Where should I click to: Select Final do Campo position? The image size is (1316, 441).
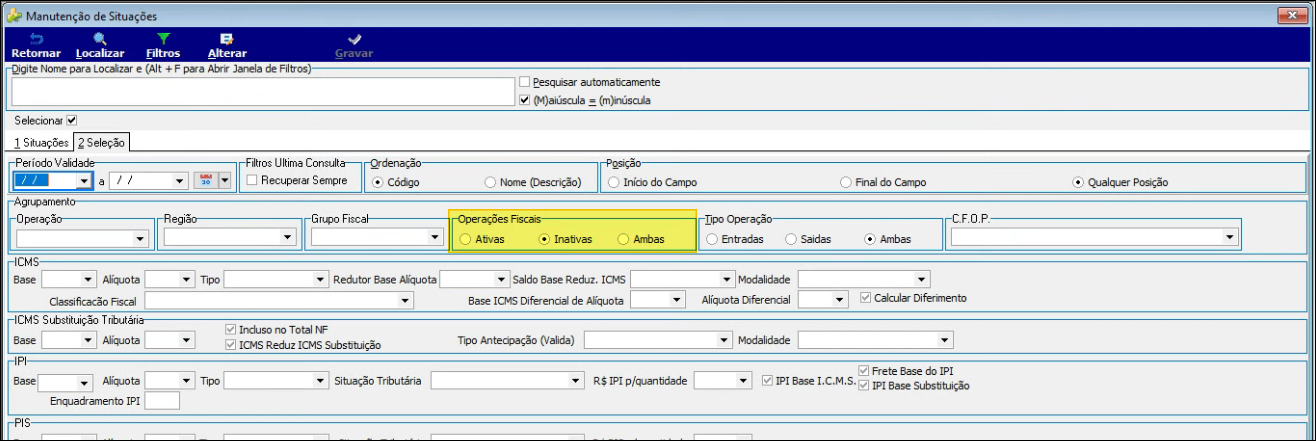[x=847, y=182]
